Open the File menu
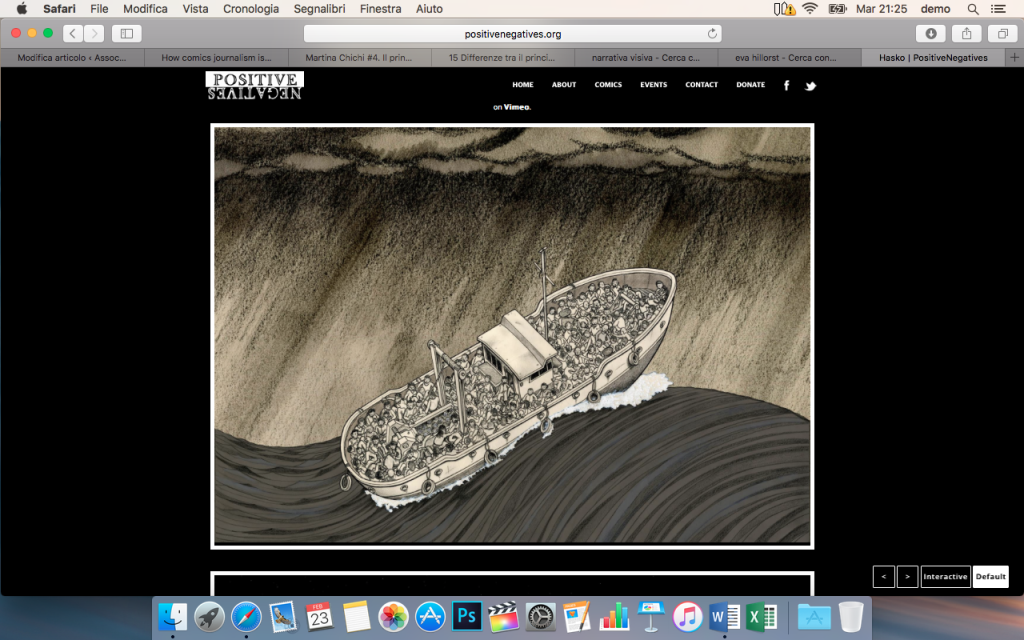Screen dimensions: 1024x640 click(x=99, y=8)
